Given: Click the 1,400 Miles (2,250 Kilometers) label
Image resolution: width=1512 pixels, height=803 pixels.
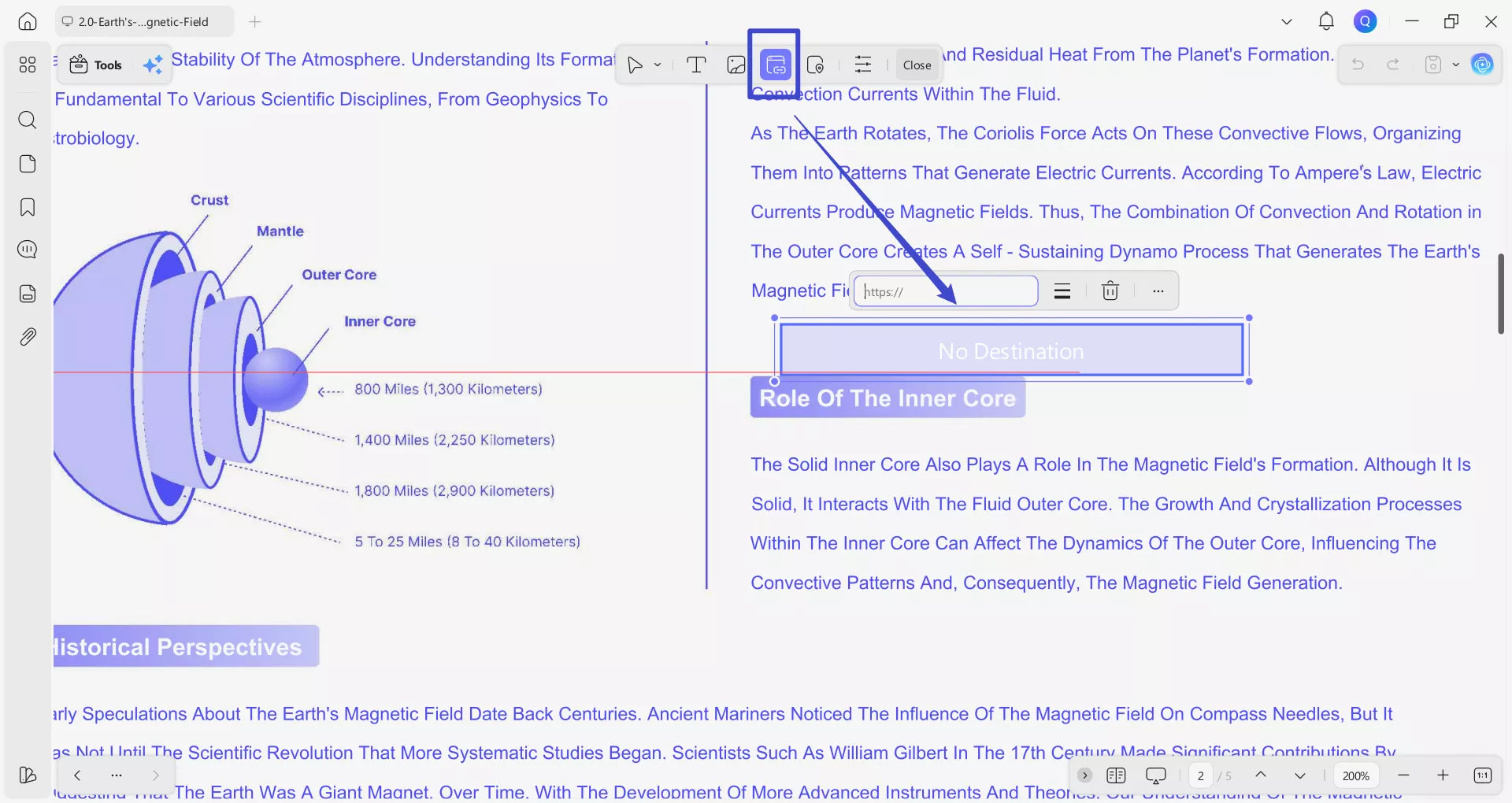Looking at the screenshot, I should [454, 440].
